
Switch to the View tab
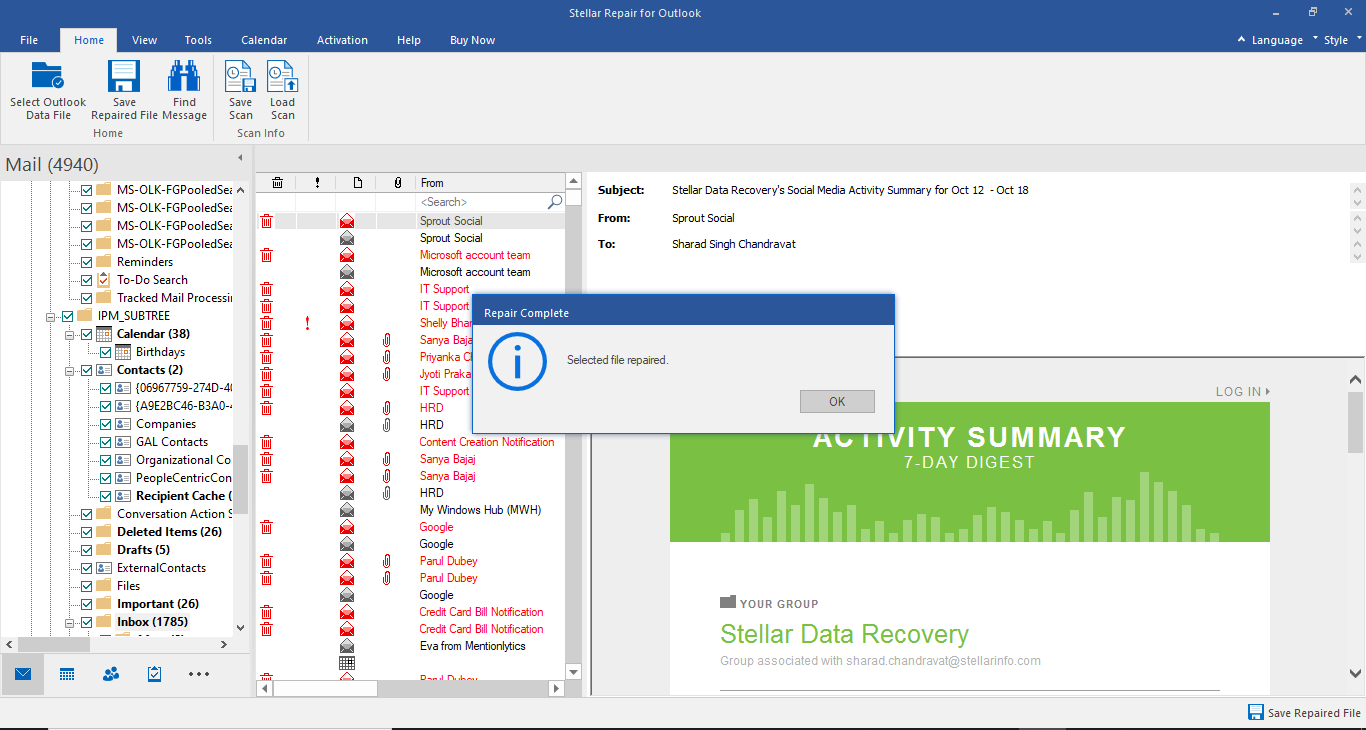(144, 40)
